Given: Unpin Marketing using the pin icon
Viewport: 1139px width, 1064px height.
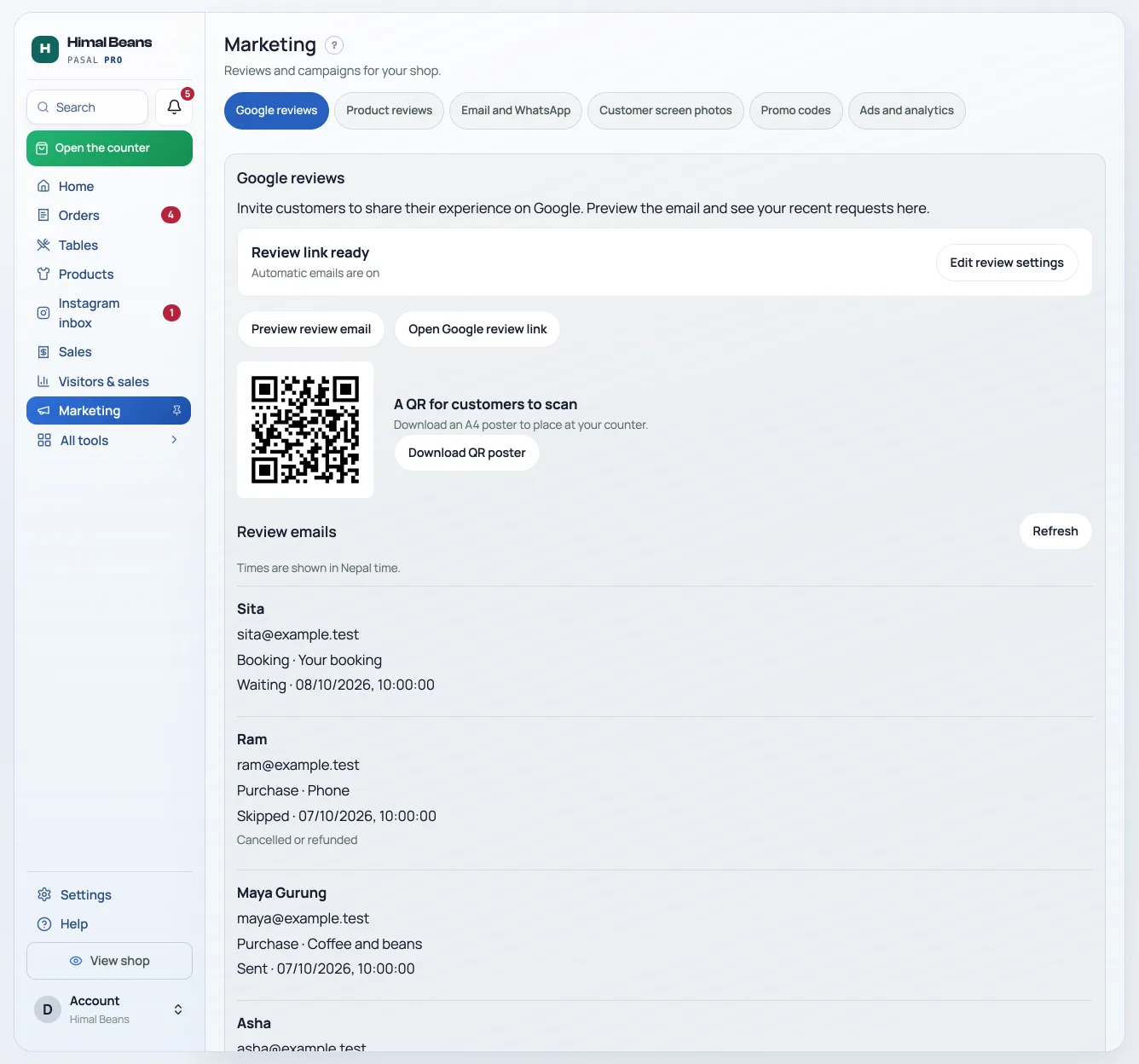Looking at the screenshot, I should pyautogui.click(x=176, y=410).
